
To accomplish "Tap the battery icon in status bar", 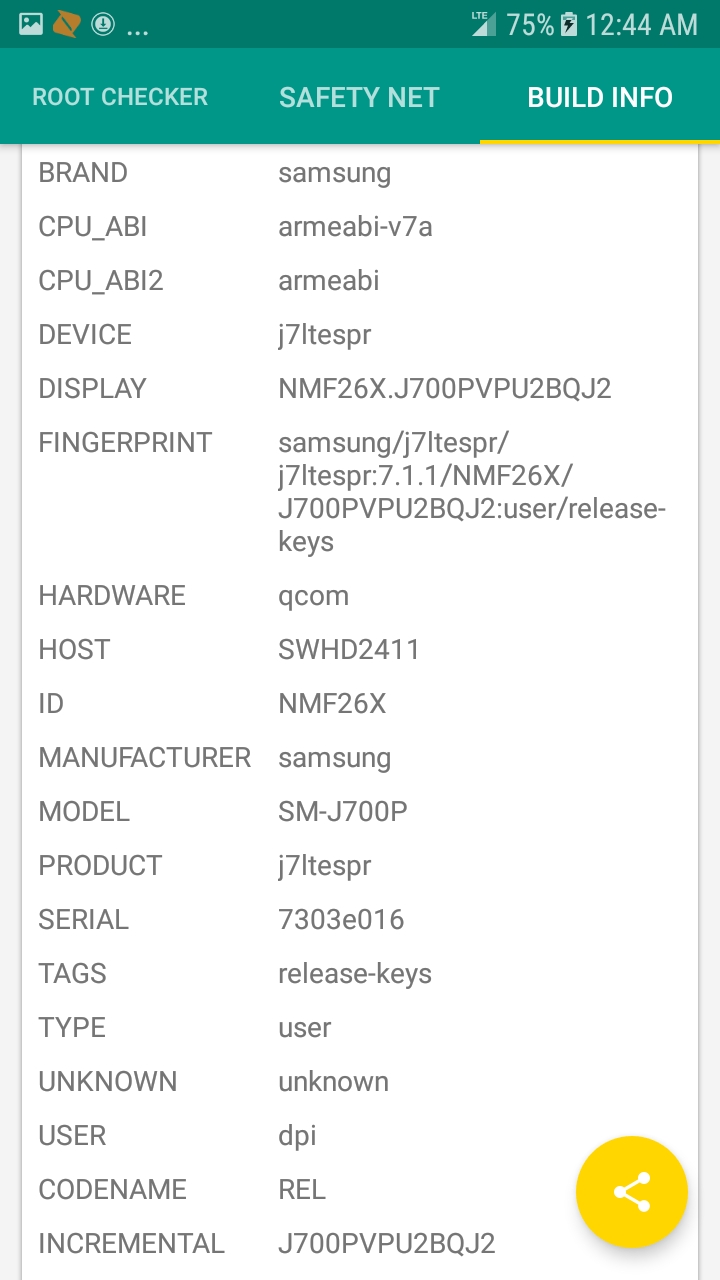I will (569, 24).
